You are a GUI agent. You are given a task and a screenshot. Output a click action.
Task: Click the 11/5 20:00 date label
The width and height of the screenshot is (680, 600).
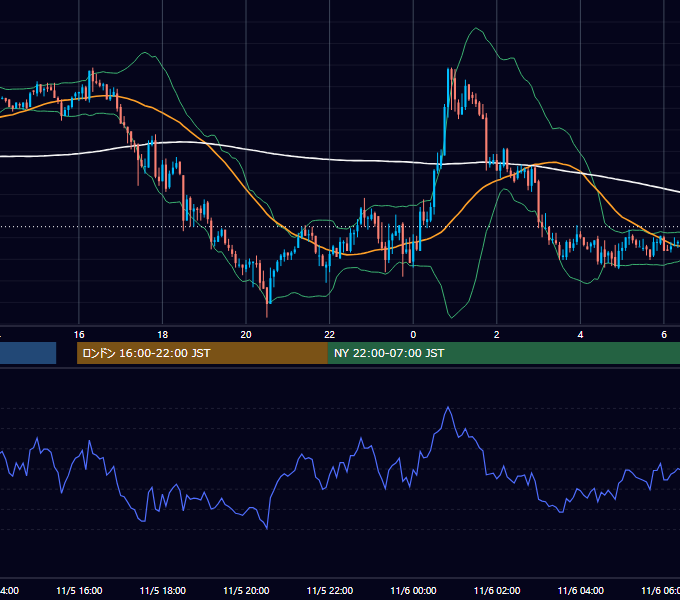pyautogui.click(x=246, y=590)
